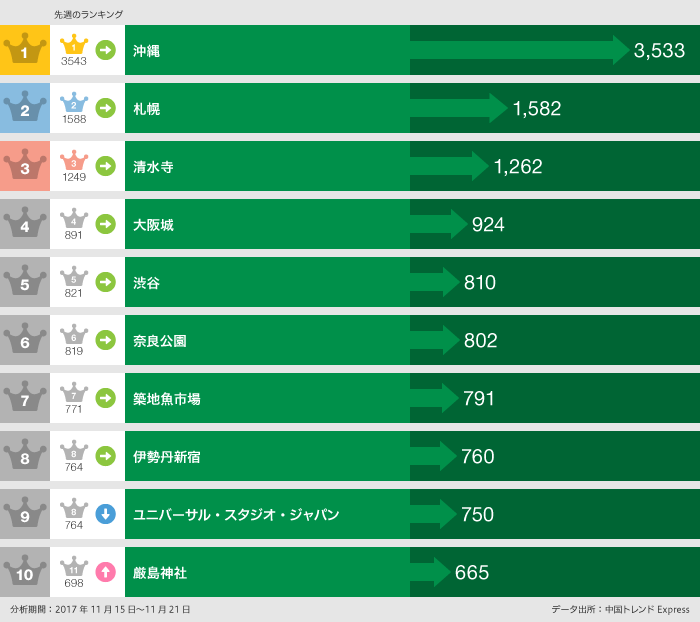700x622 pixels.
Task: Click last week's crown showing 698
Action: tap(74, 568)
